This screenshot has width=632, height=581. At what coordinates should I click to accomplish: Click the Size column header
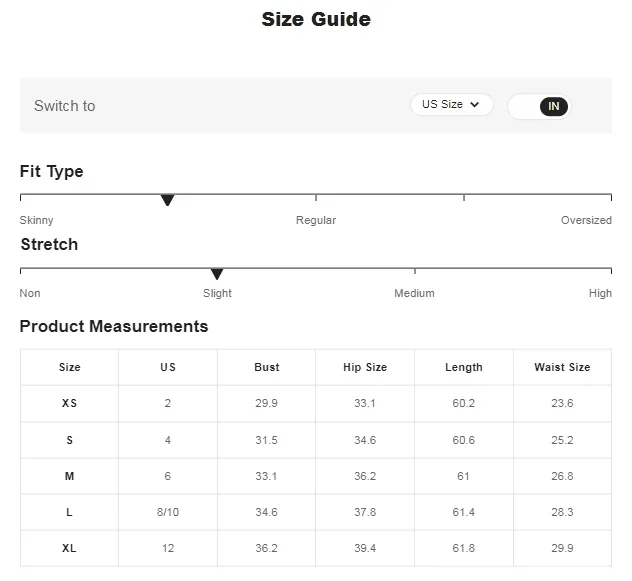[x=69, y=367]
